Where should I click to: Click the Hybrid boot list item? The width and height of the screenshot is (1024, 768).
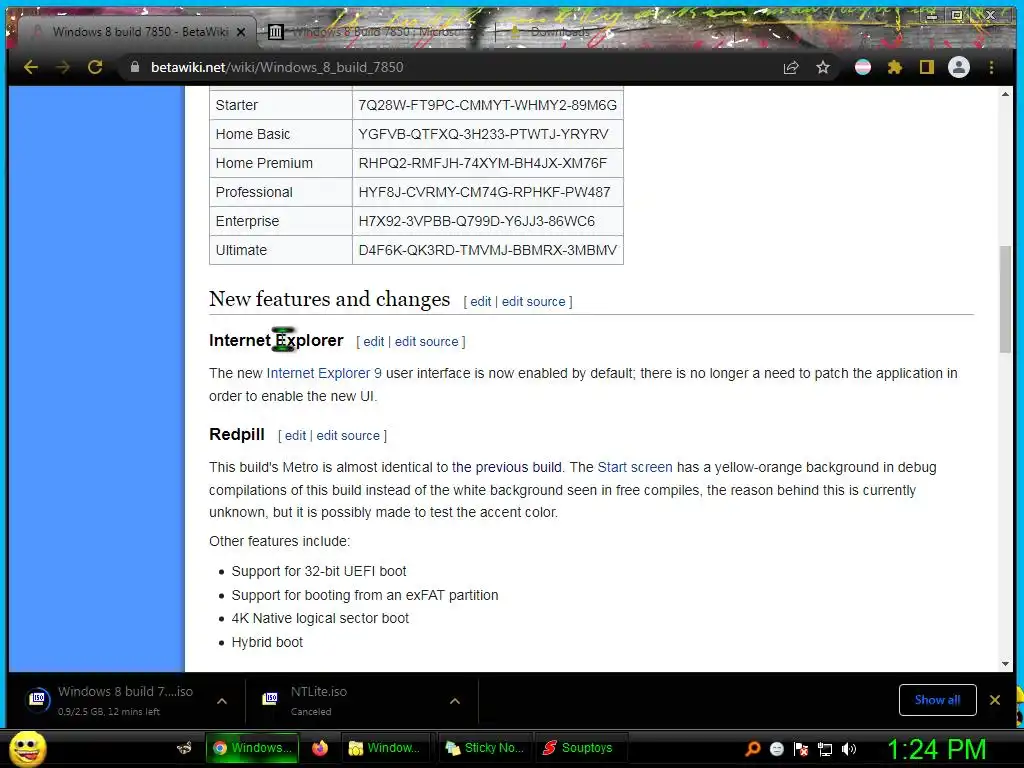(267, 643)
